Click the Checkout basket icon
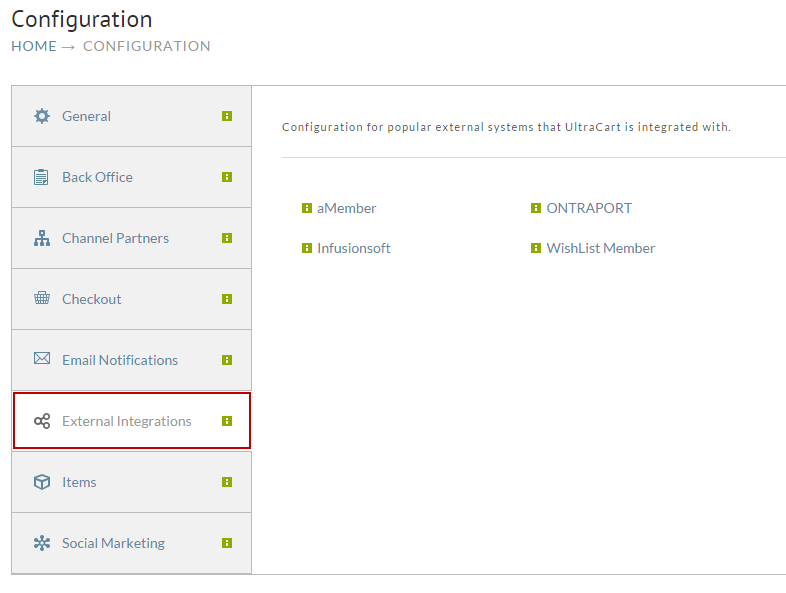 click(42, 298)
